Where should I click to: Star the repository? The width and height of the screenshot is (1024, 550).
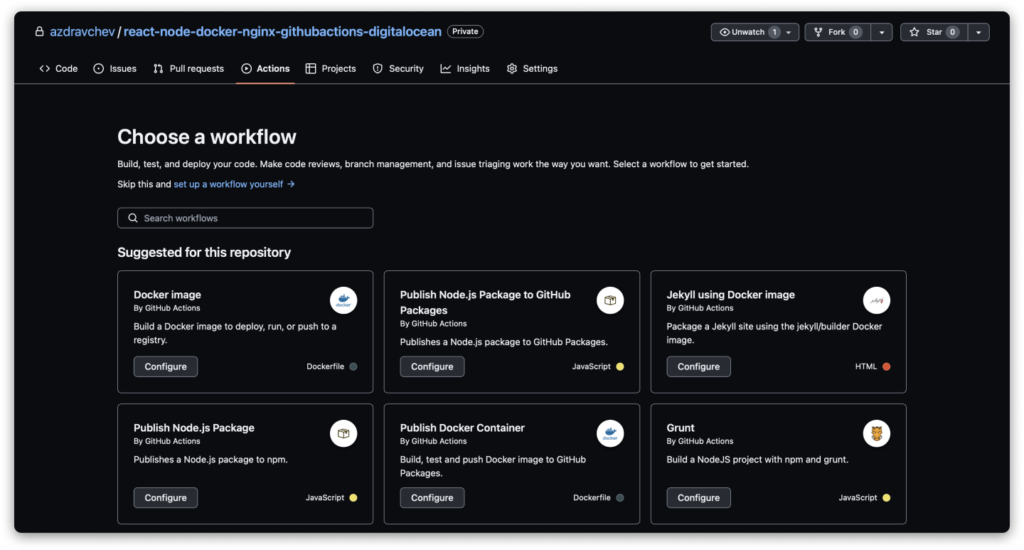tap(934, 32)
